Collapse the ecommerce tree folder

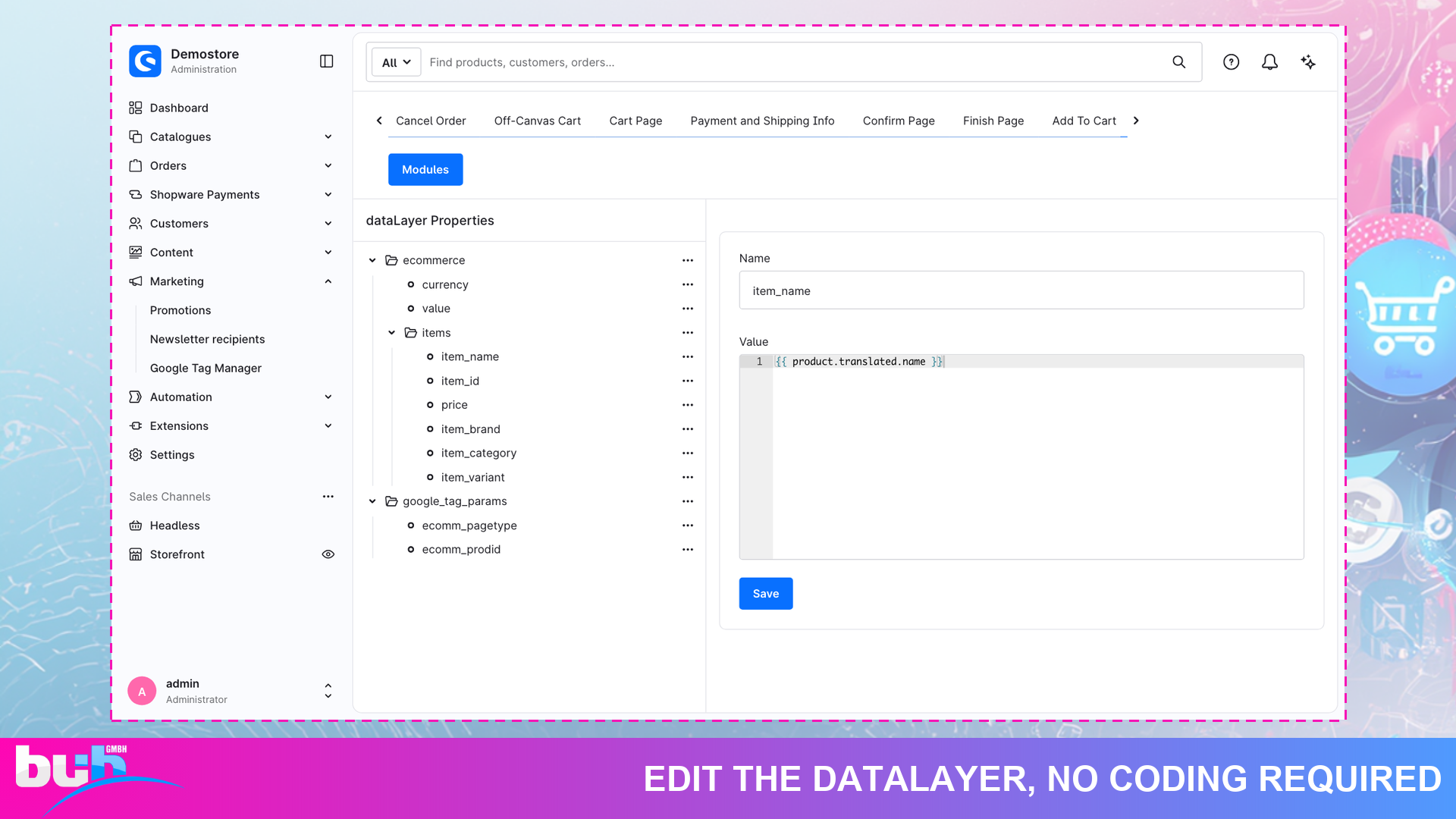372,260
